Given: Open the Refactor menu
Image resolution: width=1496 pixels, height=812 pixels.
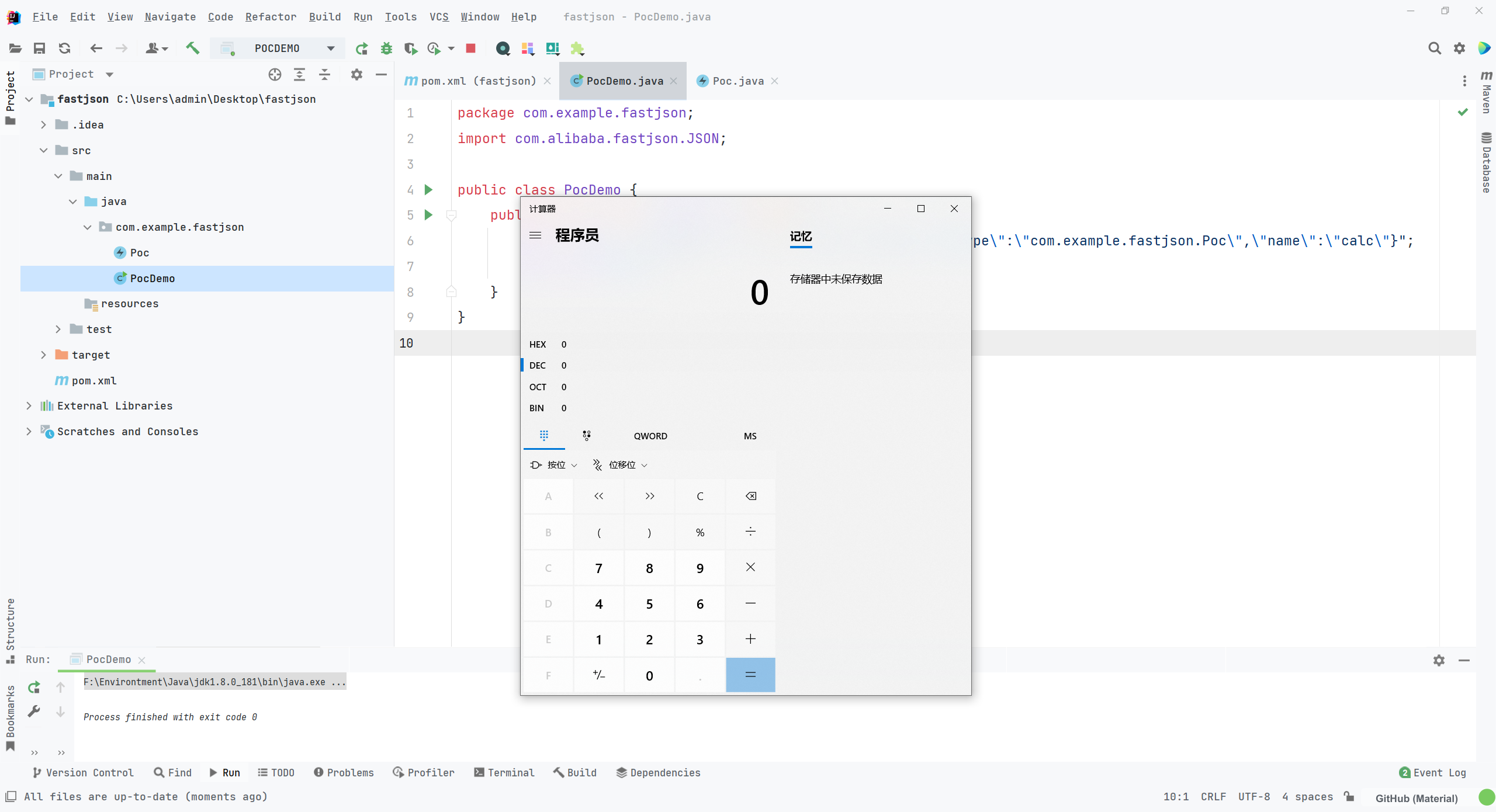Looking at the screenshot, I should point(271,17).
